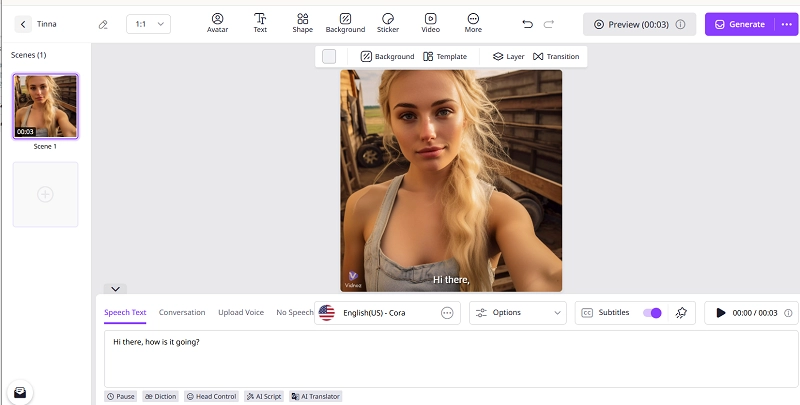Open the Transition option
Screen dimensions: 800x405
(x=556, y=57)
